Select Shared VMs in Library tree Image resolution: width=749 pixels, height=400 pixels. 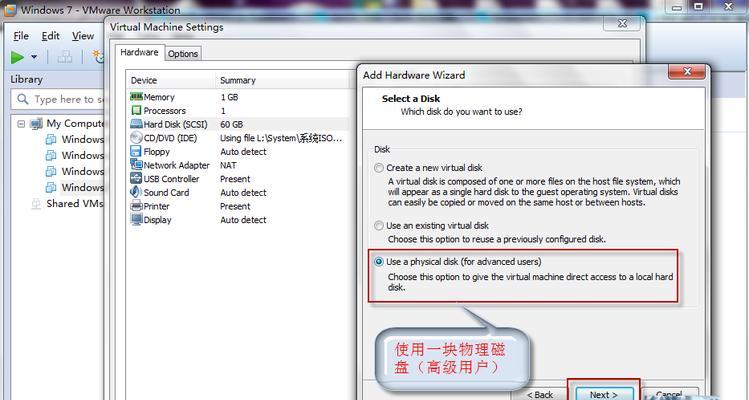(x=75, y=204)
